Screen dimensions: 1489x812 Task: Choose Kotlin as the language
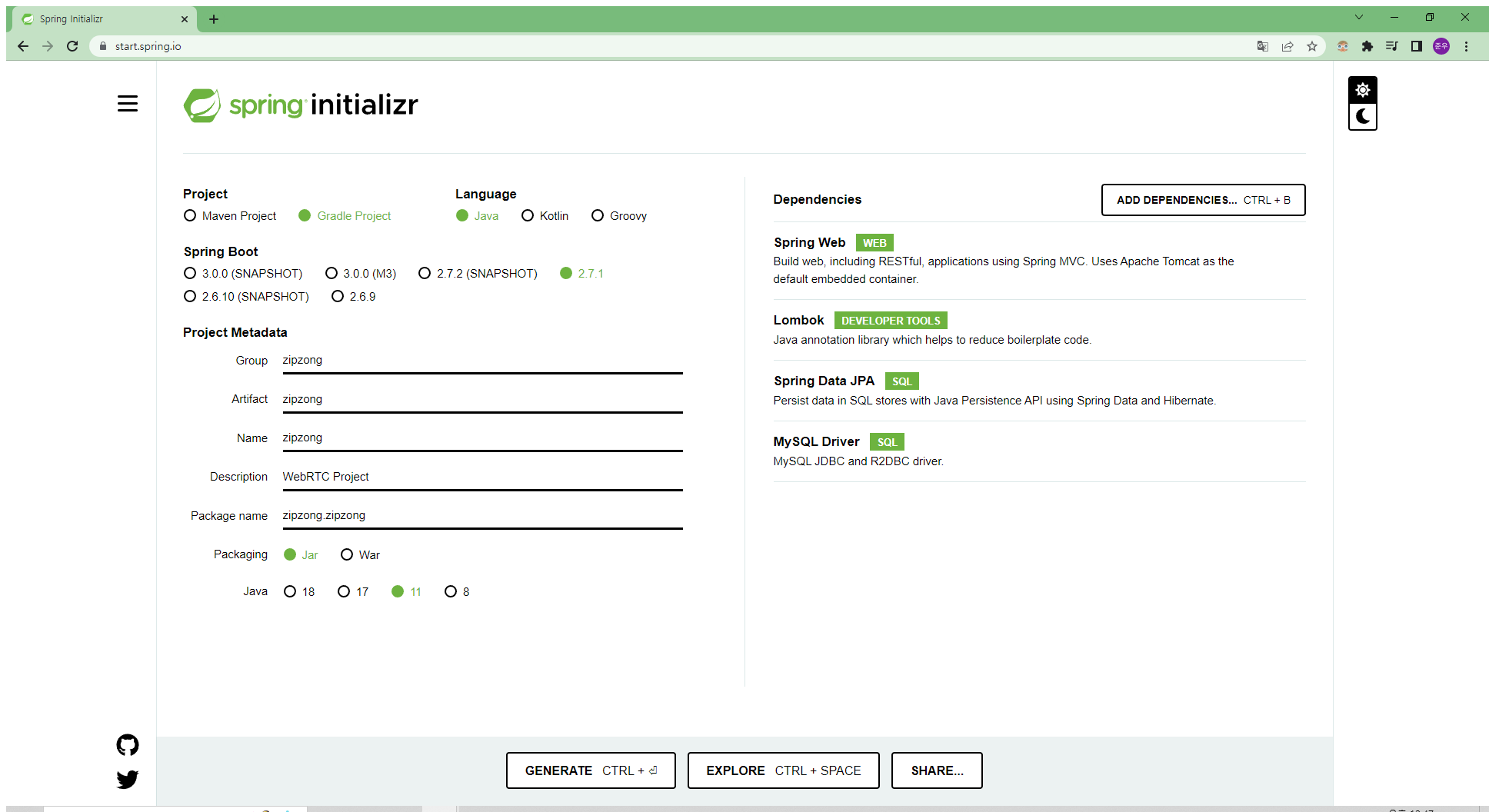click(545, 216)
